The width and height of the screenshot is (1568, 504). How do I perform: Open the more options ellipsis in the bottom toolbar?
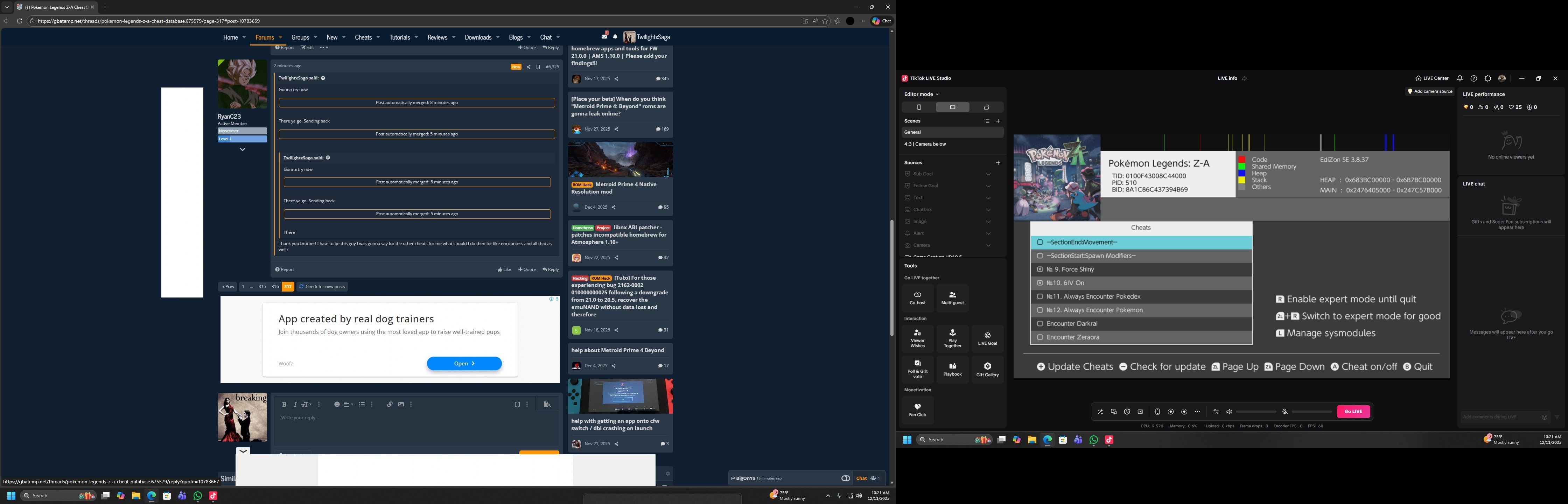click(1197, 412)
